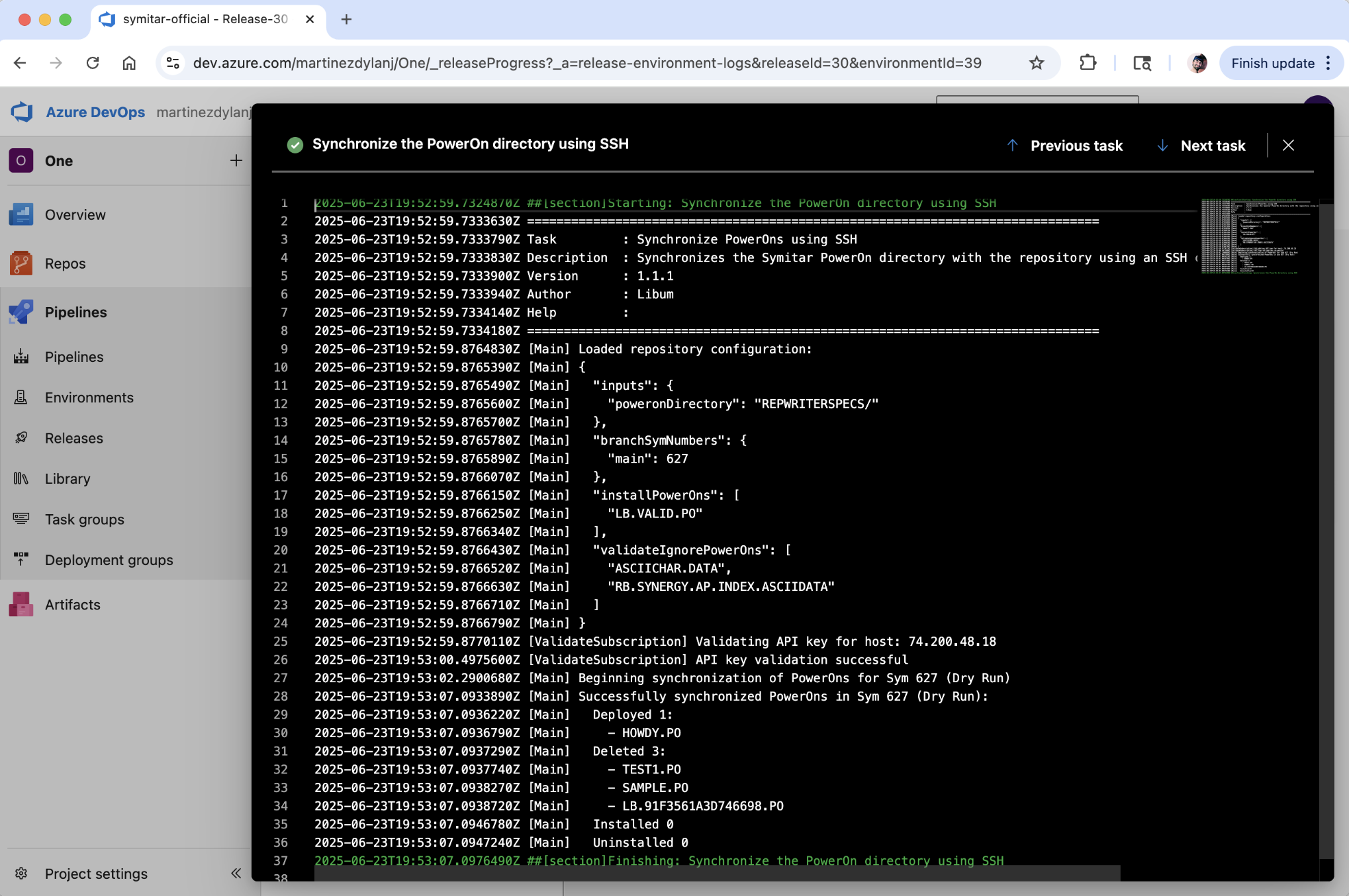The height and width of the screenshot is (896, 1349).
Task: Click the horizontal log scrollbar
Action: coord(716,874)
